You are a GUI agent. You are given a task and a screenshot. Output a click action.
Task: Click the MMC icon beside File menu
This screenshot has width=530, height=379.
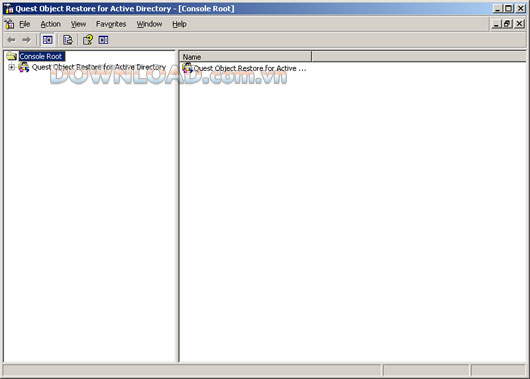coord(9,24)
